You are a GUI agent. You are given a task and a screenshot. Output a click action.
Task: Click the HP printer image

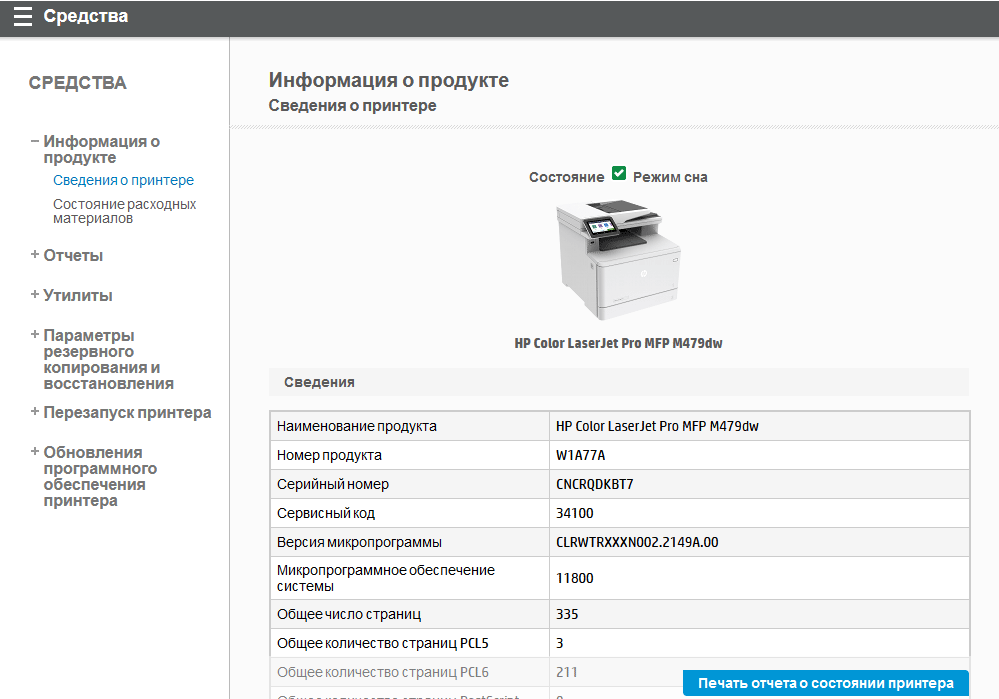point(618,260)
